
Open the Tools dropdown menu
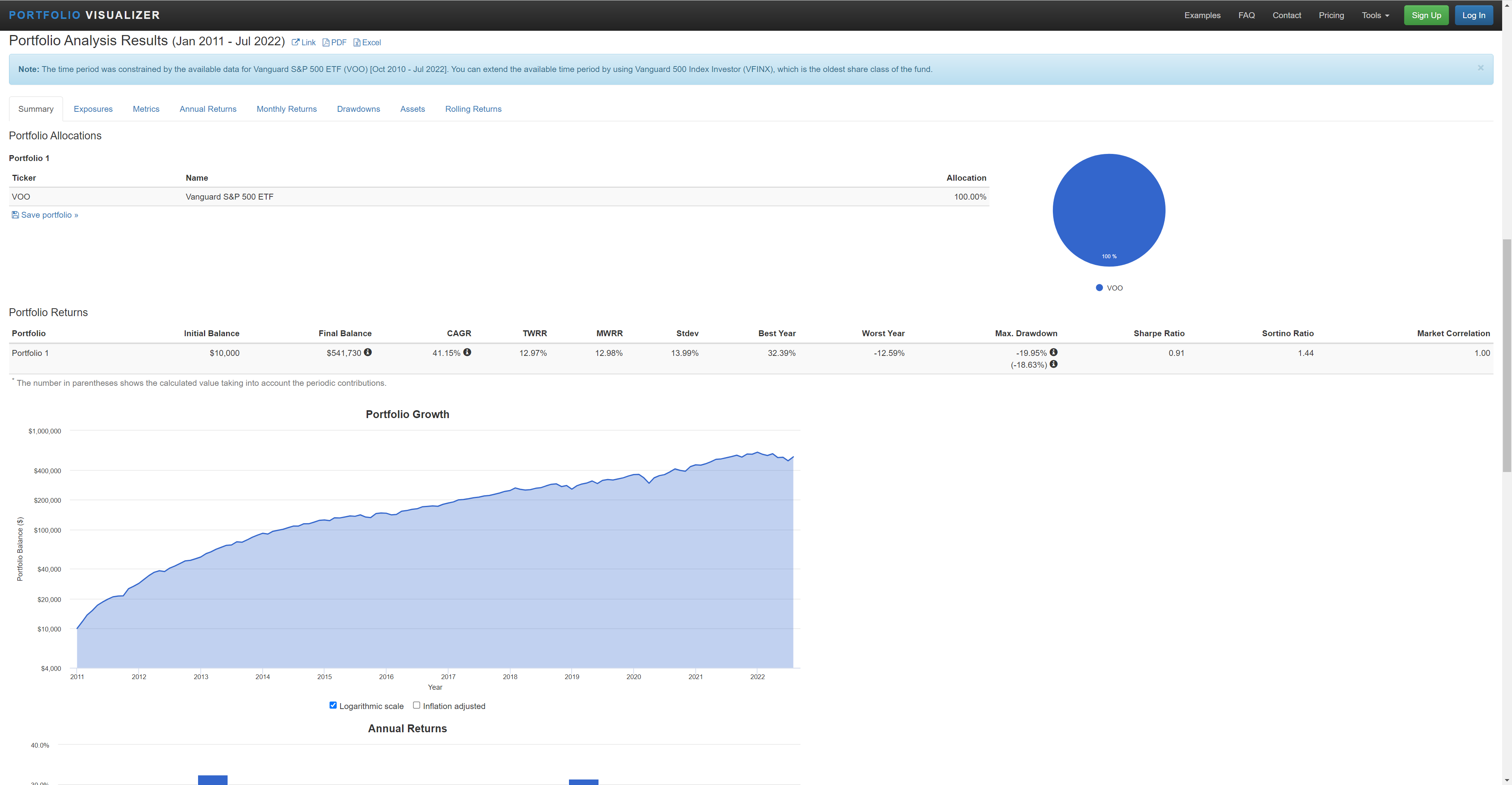1375,15
